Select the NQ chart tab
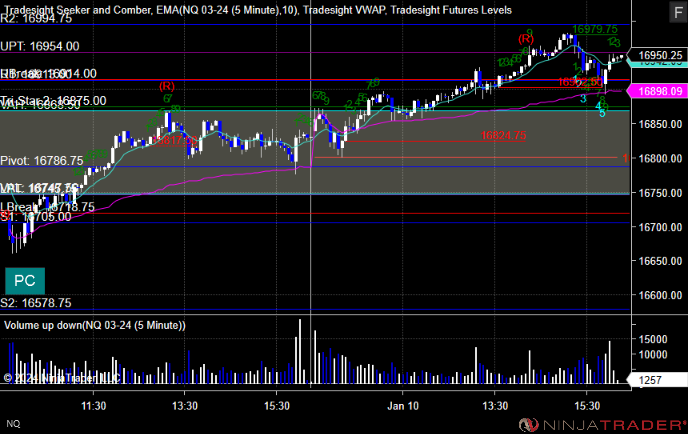 click(x=13, y=423)
